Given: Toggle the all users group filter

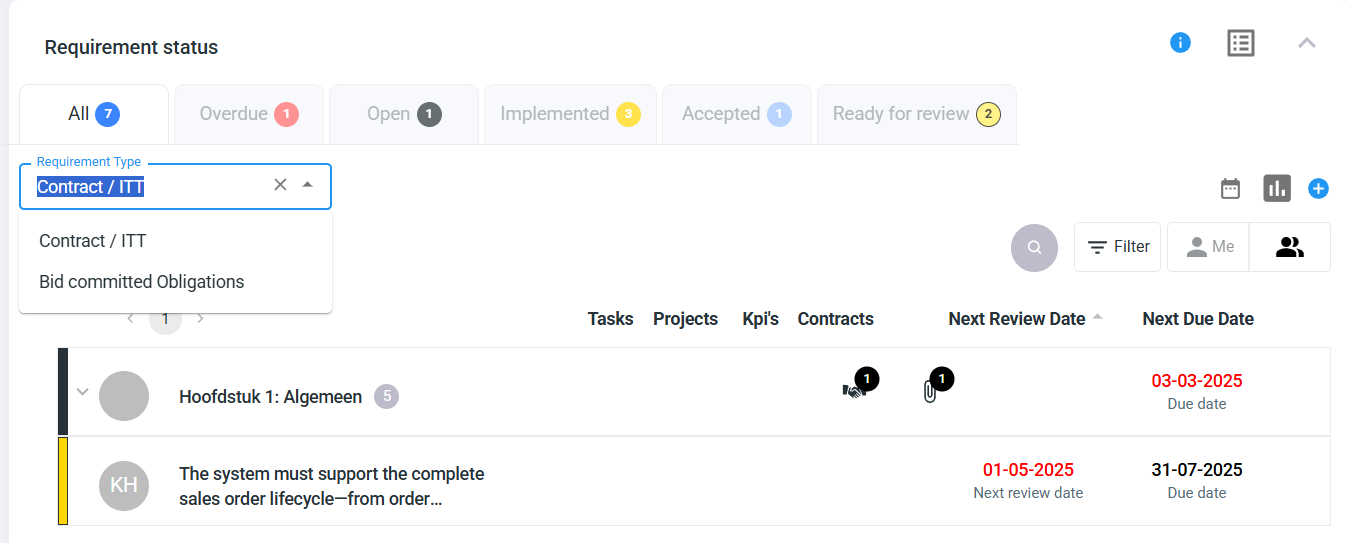Looking at the screenshot, I should pyautogui.click(x=1290, y=247).
